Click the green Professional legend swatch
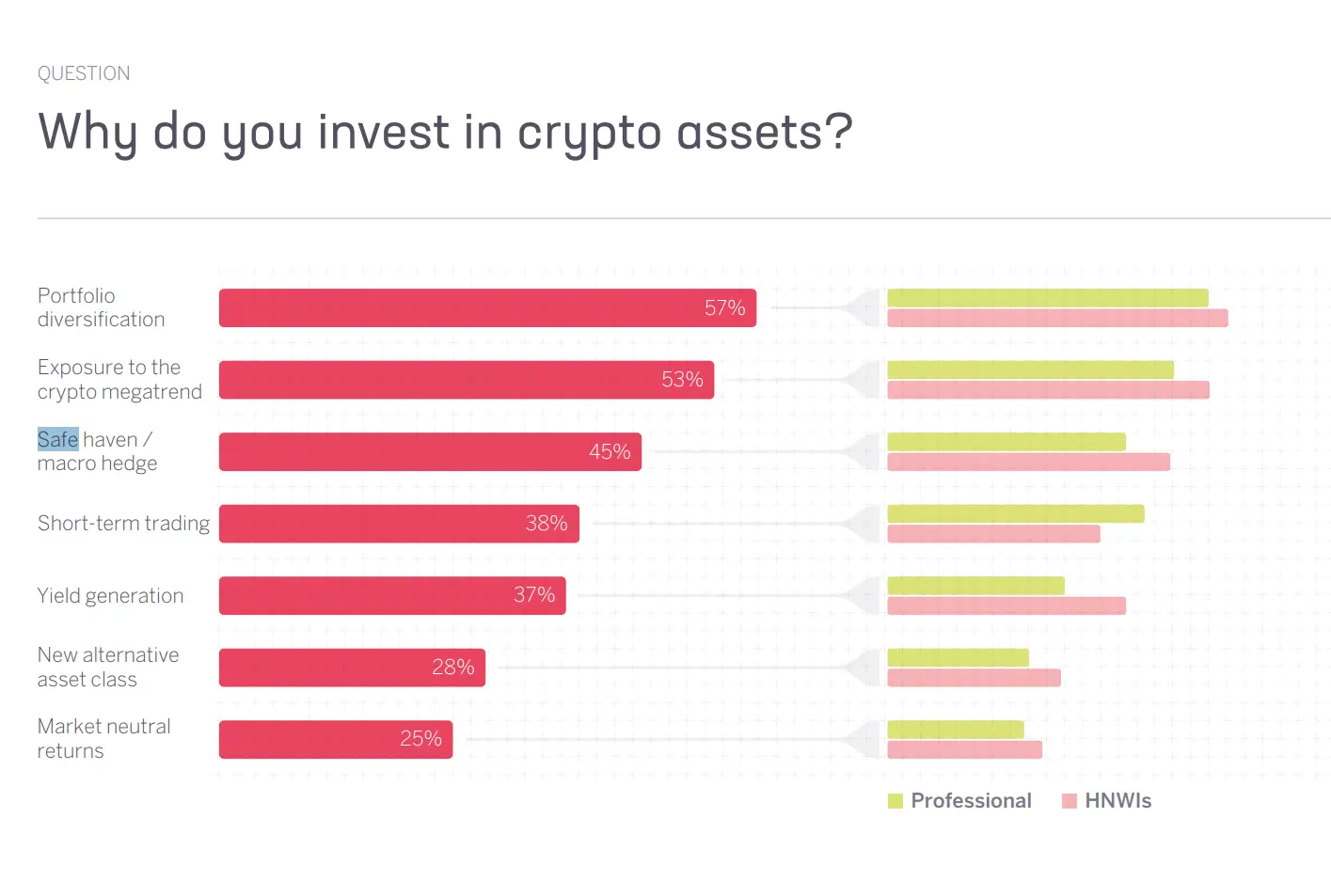The height and width of the screenshot is (896, 1331). (x=895, y=801)
